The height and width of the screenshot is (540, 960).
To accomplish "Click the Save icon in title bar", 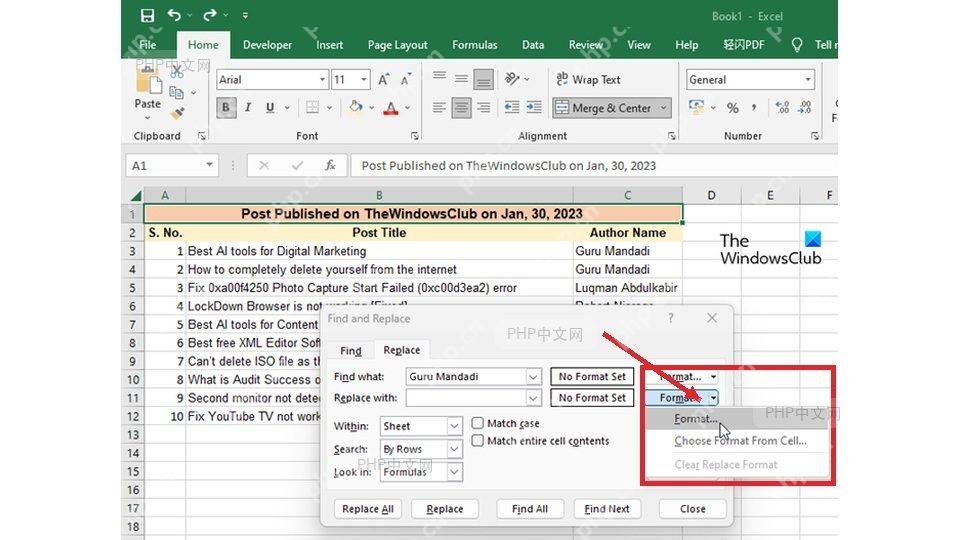I will point(147,15).
